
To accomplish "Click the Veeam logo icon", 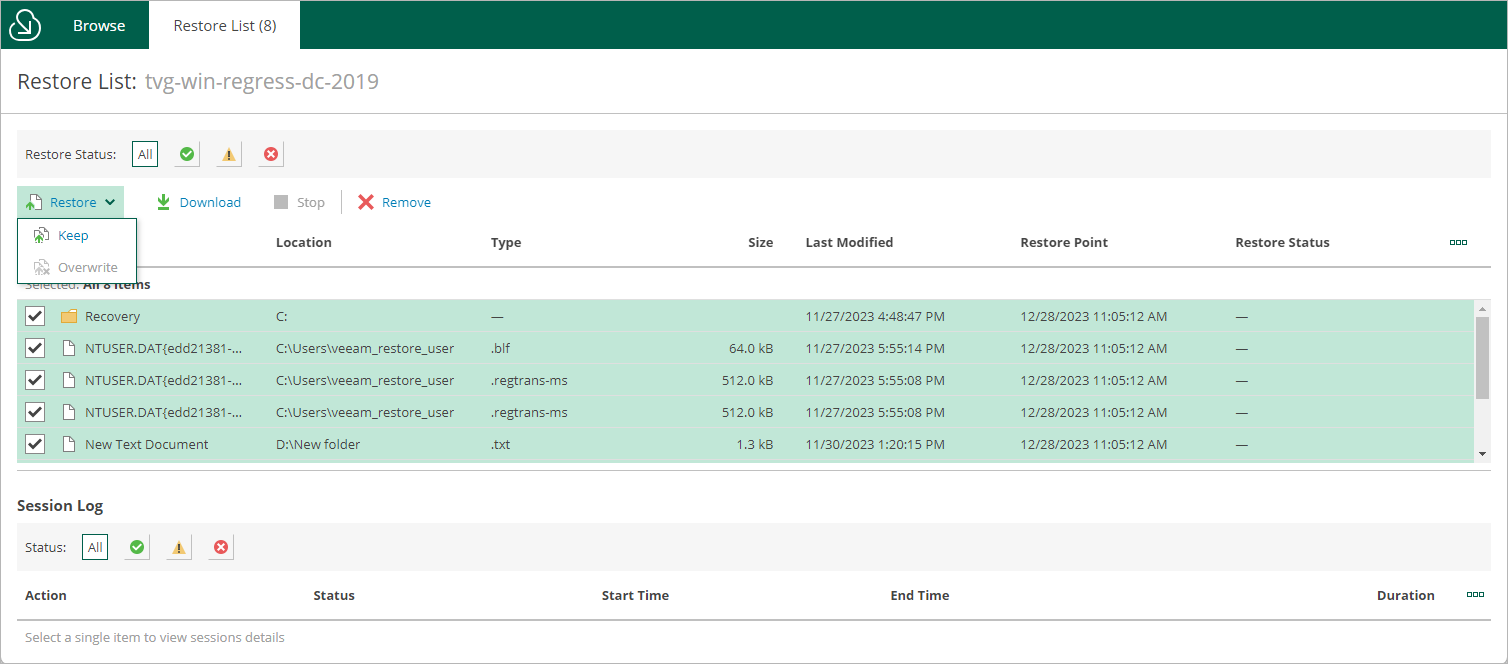I will tap(25, 26).
